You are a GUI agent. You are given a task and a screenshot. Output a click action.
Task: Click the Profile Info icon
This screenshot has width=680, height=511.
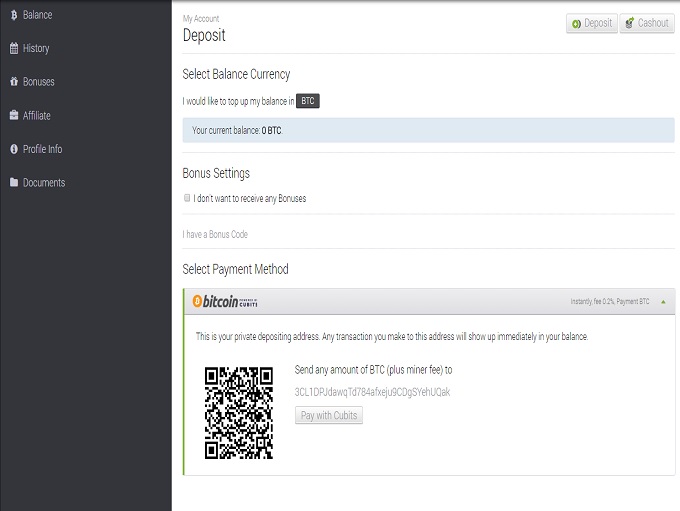tap(14, 149)
